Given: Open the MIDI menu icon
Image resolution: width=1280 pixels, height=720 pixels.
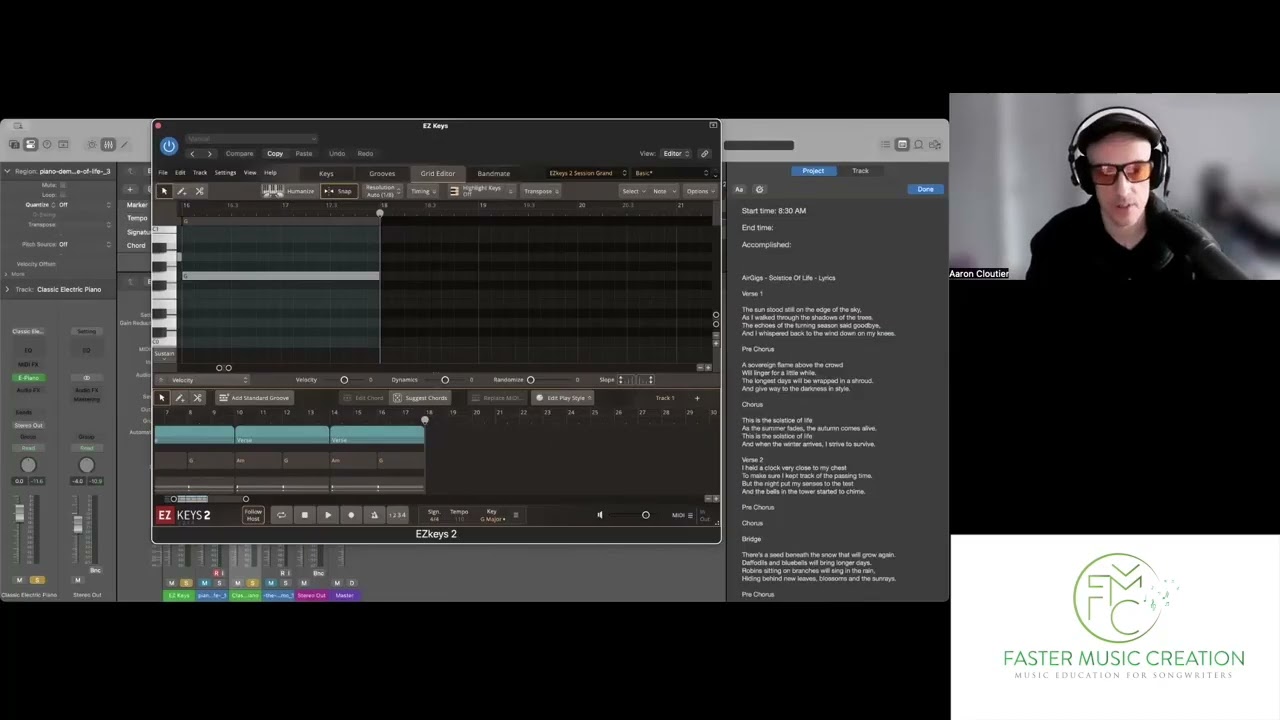Looking at the screenshot, I should [x=690, y=515].
